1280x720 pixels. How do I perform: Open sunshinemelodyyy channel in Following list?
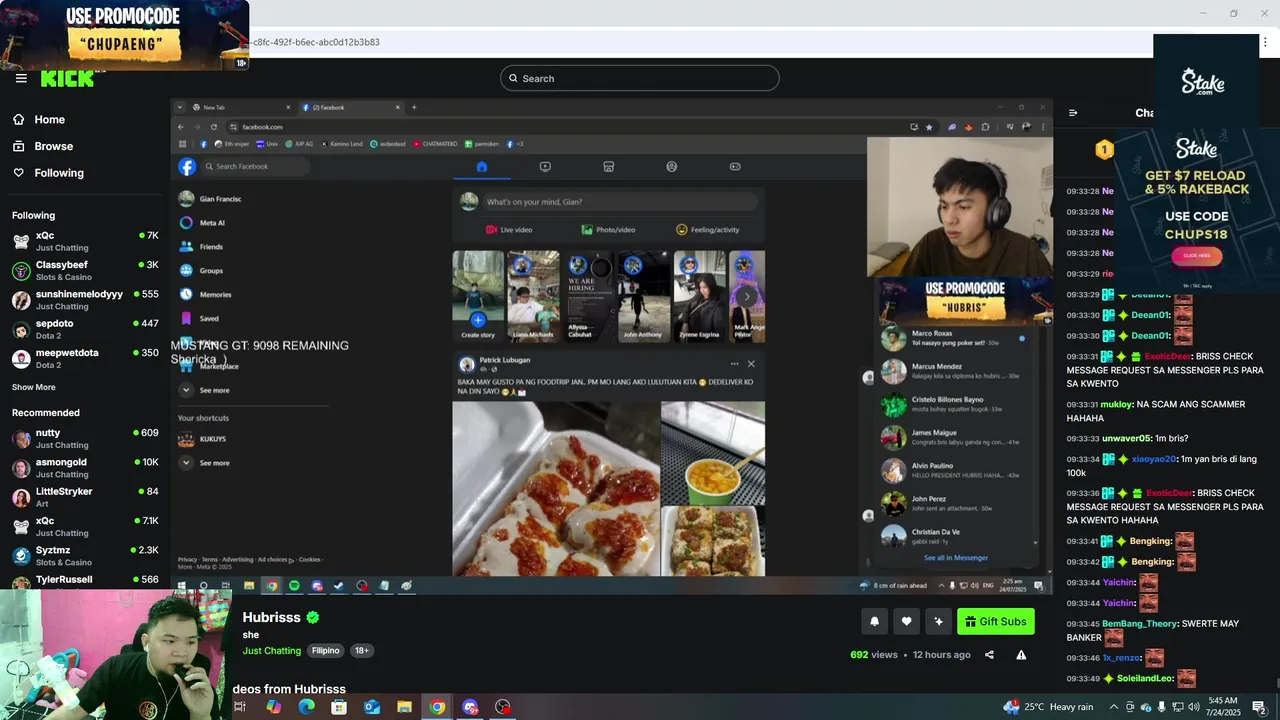[x=84, y=300]
